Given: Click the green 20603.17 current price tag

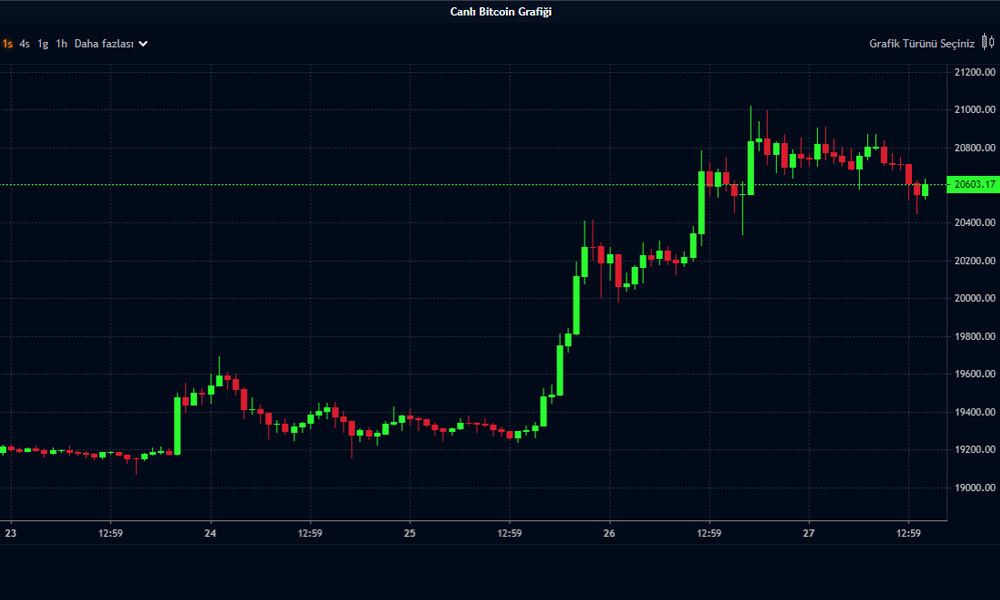Looking at the screenshot, I should pos(975,184).
